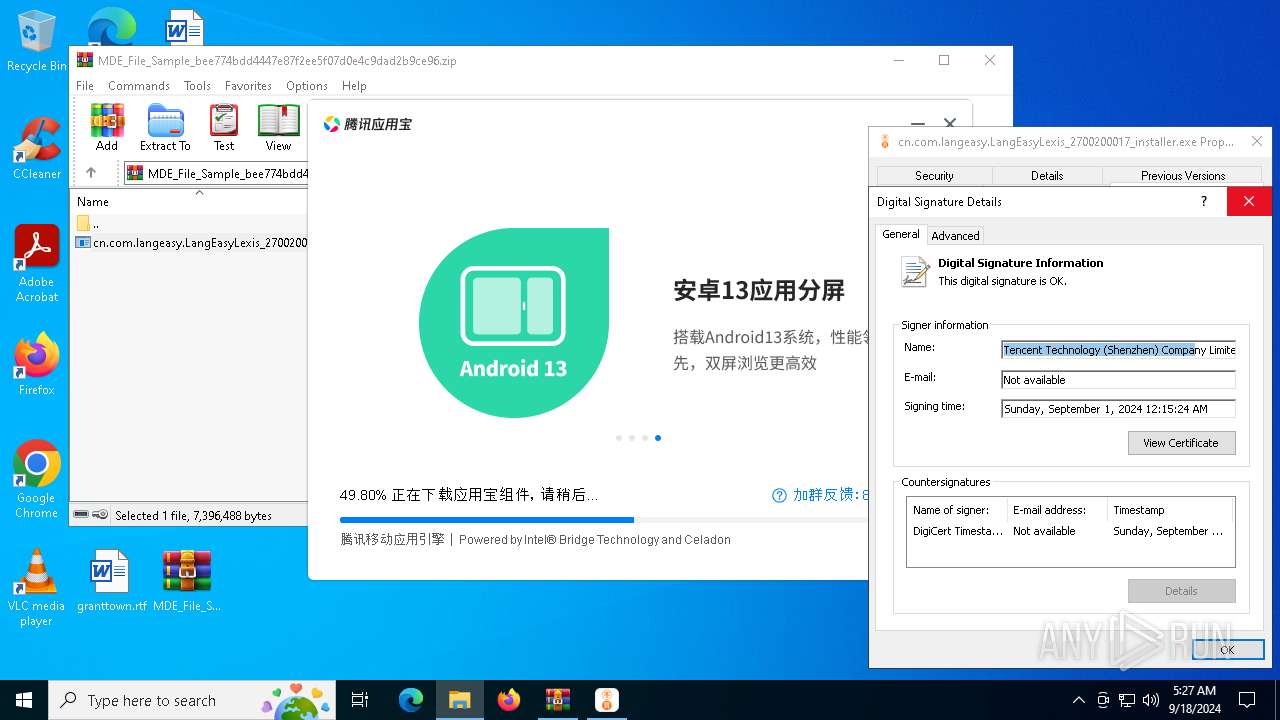Open the Options menu
This screenshot has width=1280, height=720.
[307, 86]
